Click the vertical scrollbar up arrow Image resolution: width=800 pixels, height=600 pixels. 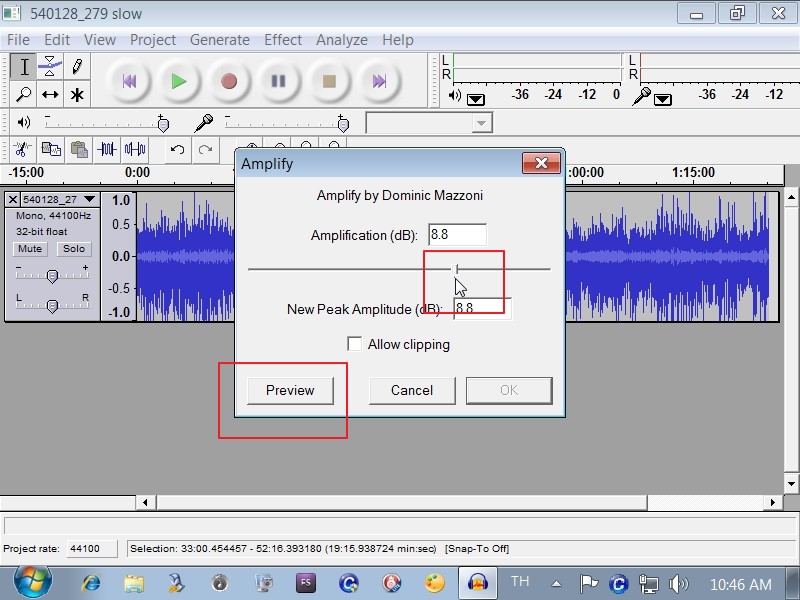pos(791,197)
